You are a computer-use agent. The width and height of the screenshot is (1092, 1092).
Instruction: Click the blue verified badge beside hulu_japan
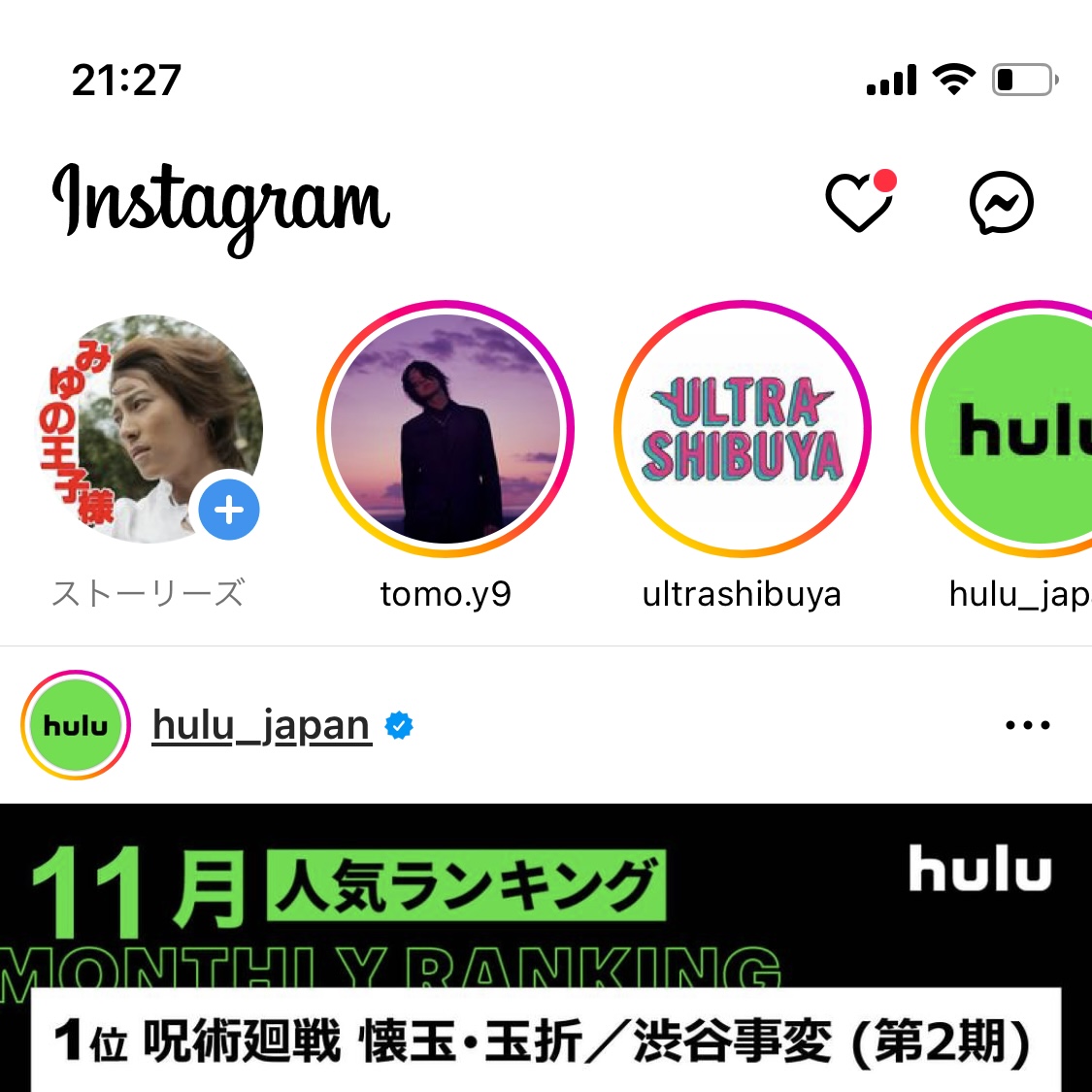[399, 725]
